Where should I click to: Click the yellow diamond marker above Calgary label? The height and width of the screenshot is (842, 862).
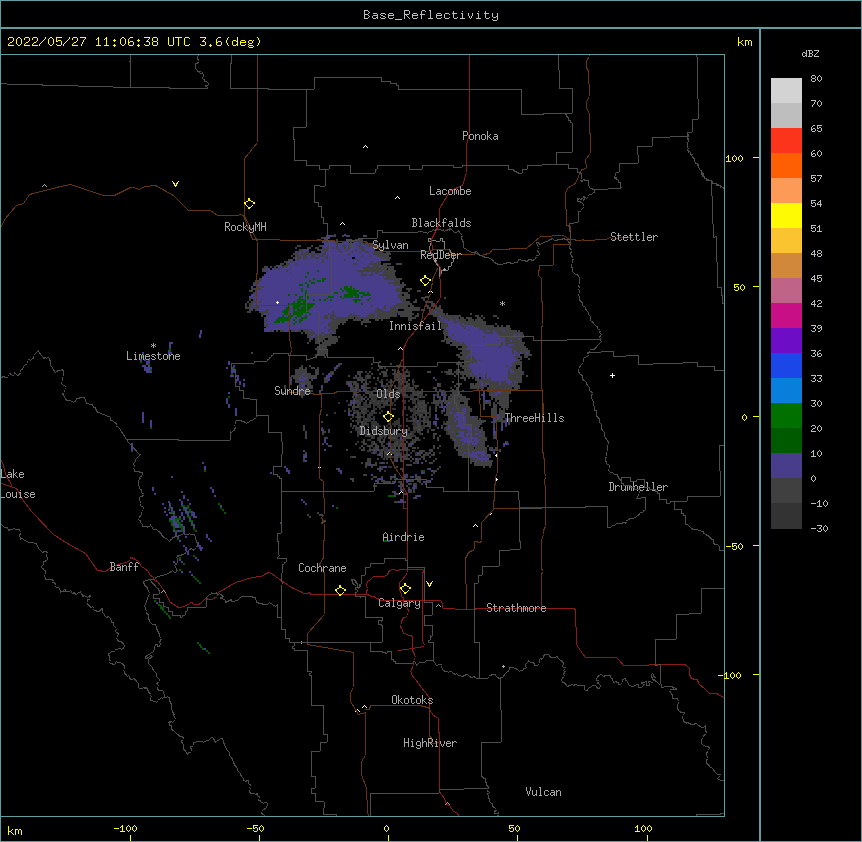tap(405, 589)
